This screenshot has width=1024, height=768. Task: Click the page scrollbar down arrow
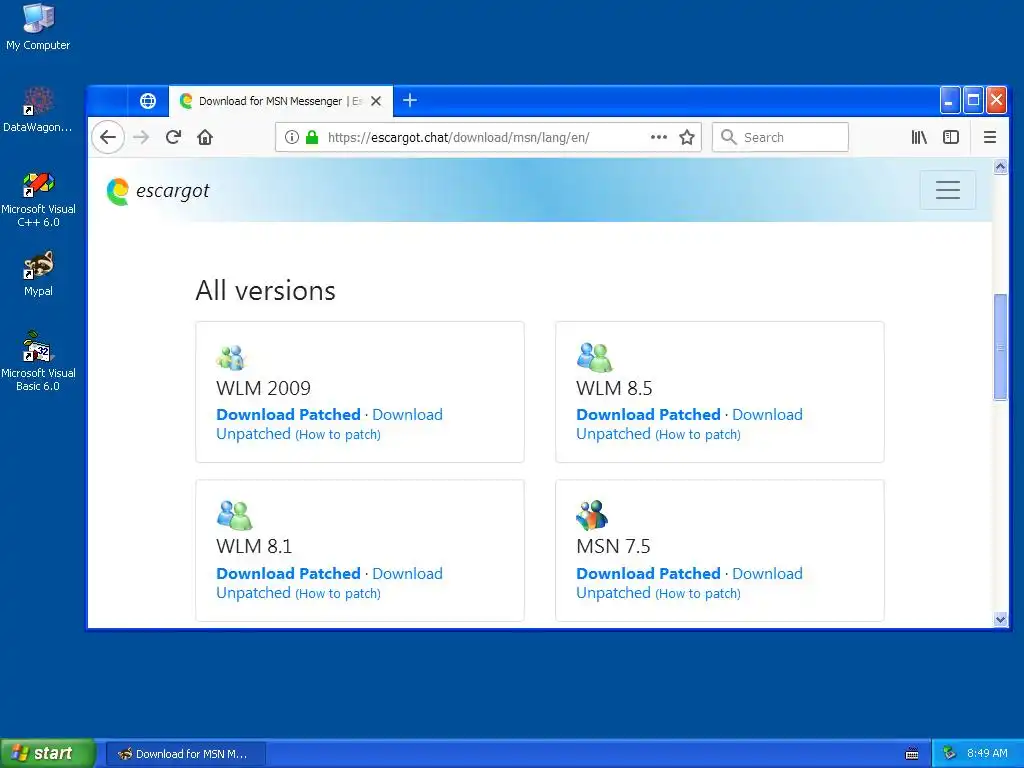coord(1000,619)
